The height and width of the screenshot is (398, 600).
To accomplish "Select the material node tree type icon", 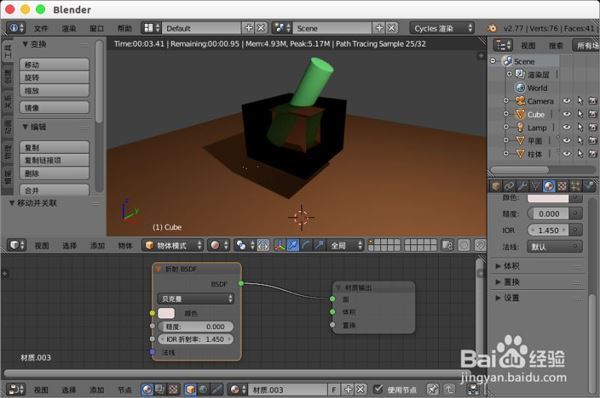I will pyautogui.click(x=147, y=390).
